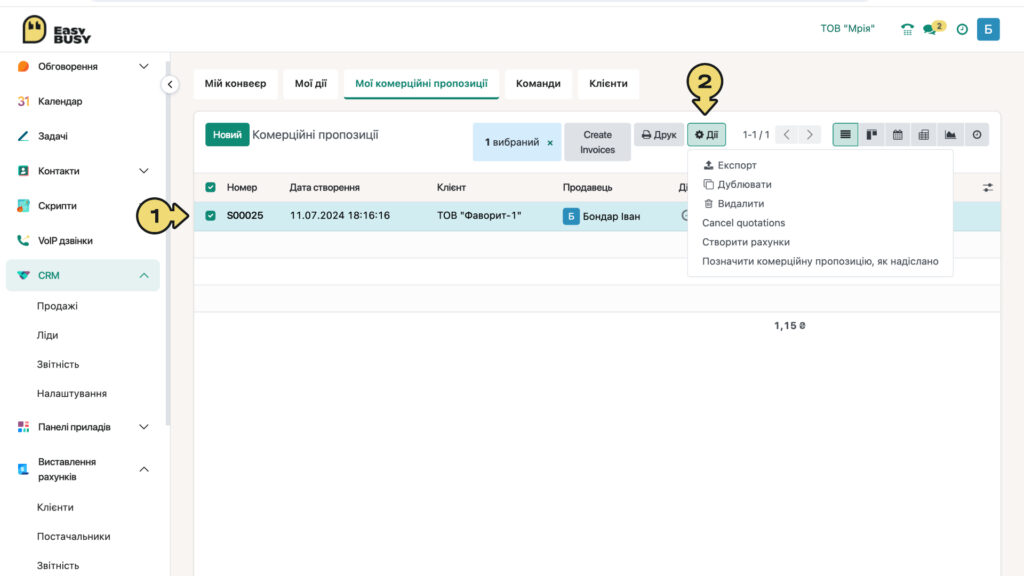Image resolution: width=1024 pixels, height=576 pixels.
Task: Click the Скрипти sidebar icon
Action: pos(23,206)
